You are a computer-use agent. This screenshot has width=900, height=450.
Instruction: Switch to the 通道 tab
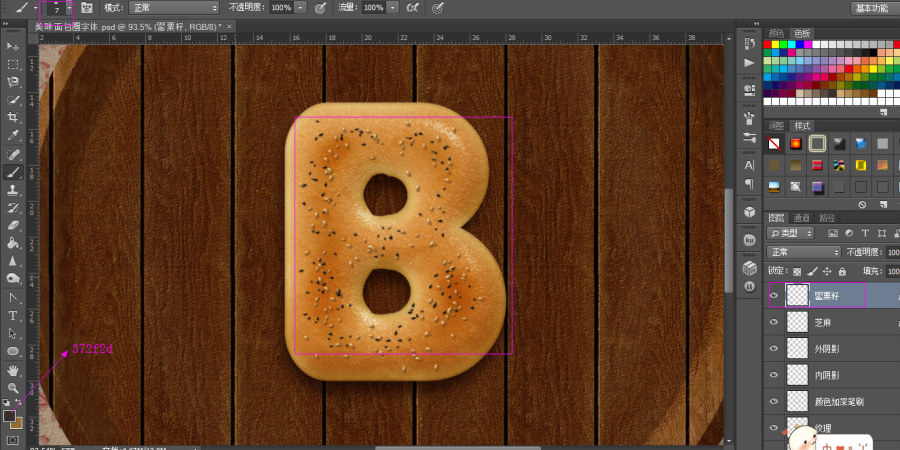[802, 218]
